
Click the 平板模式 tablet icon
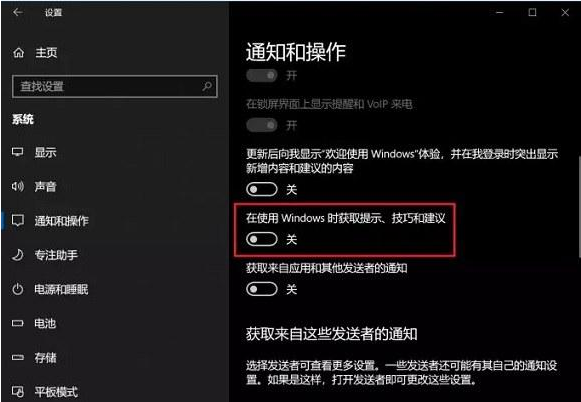click(17, 392)
